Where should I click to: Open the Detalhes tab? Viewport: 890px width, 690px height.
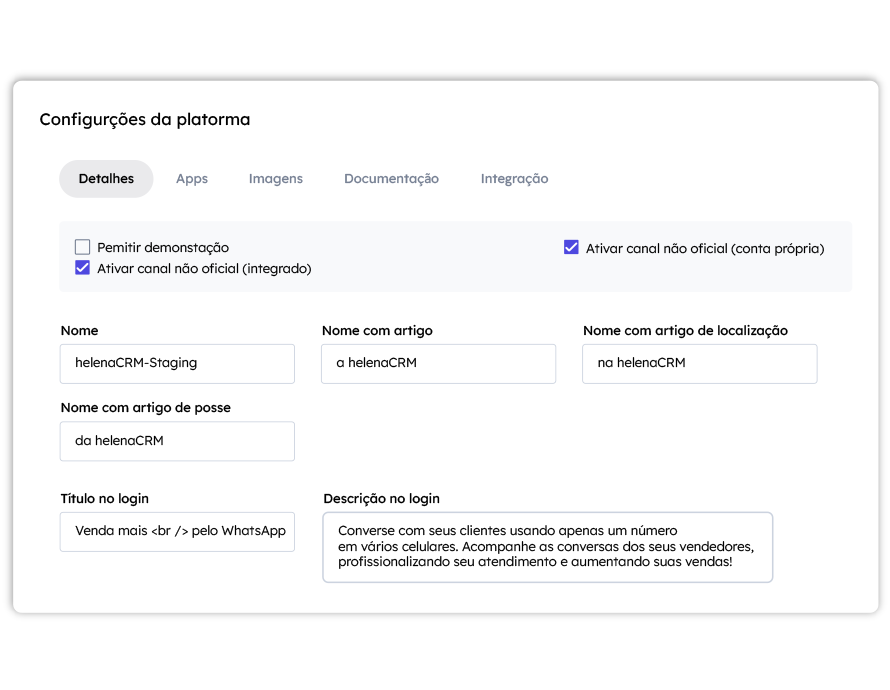click(x=106, y=179)
